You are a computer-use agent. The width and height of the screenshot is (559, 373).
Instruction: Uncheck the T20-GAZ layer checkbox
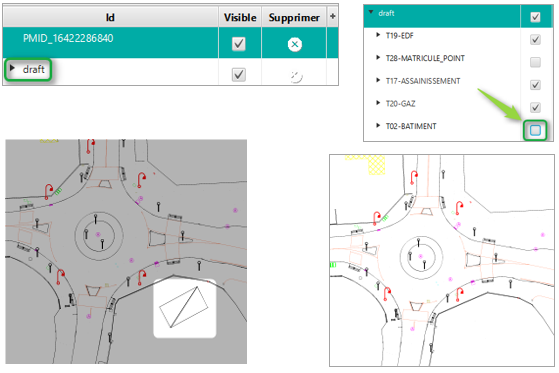tap(535, 107)
